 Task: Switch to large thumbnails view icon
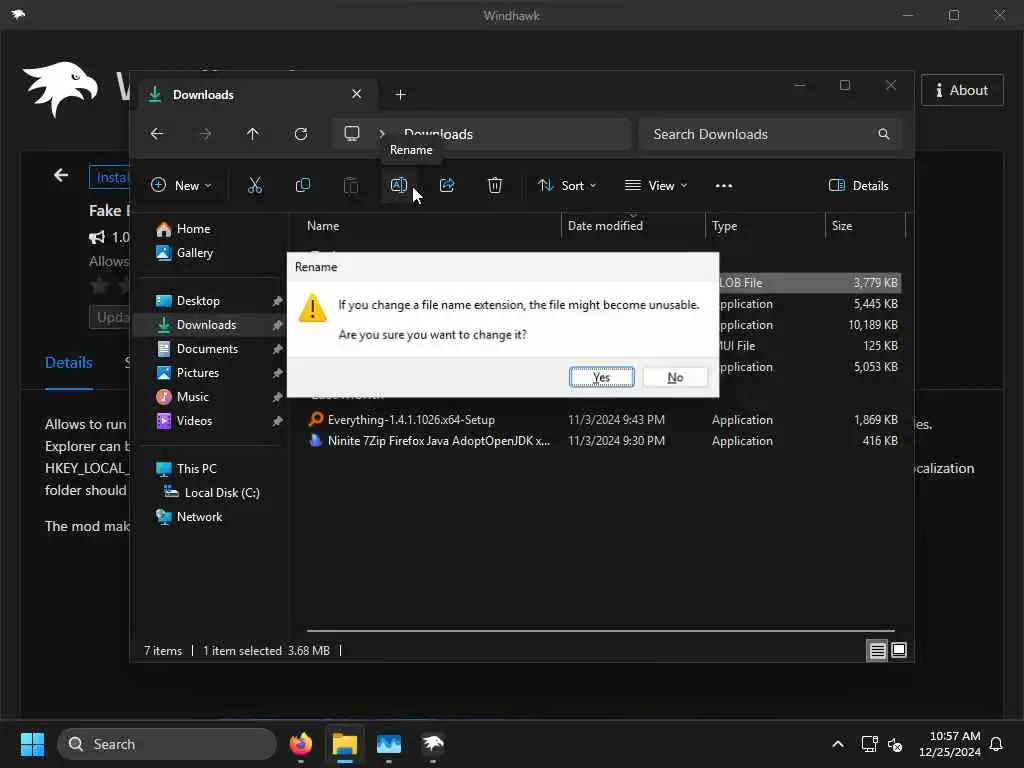point(899,650)
